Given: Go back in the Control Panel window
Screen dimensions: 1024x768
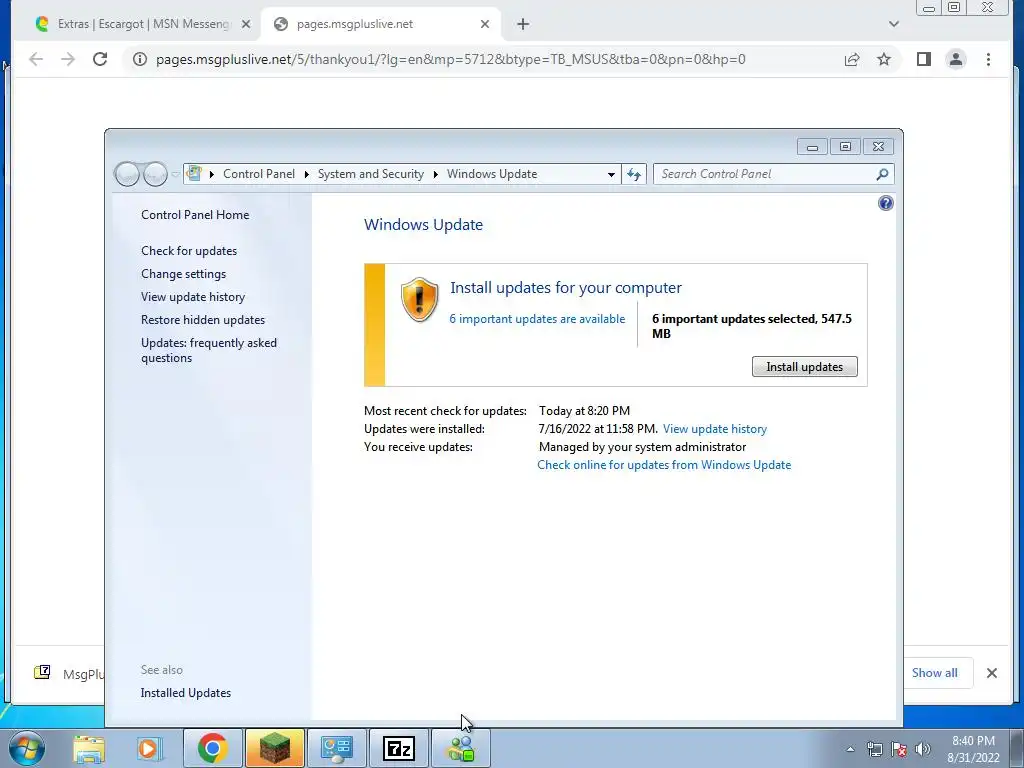Looking at the screenshot, I should [127, 174].
